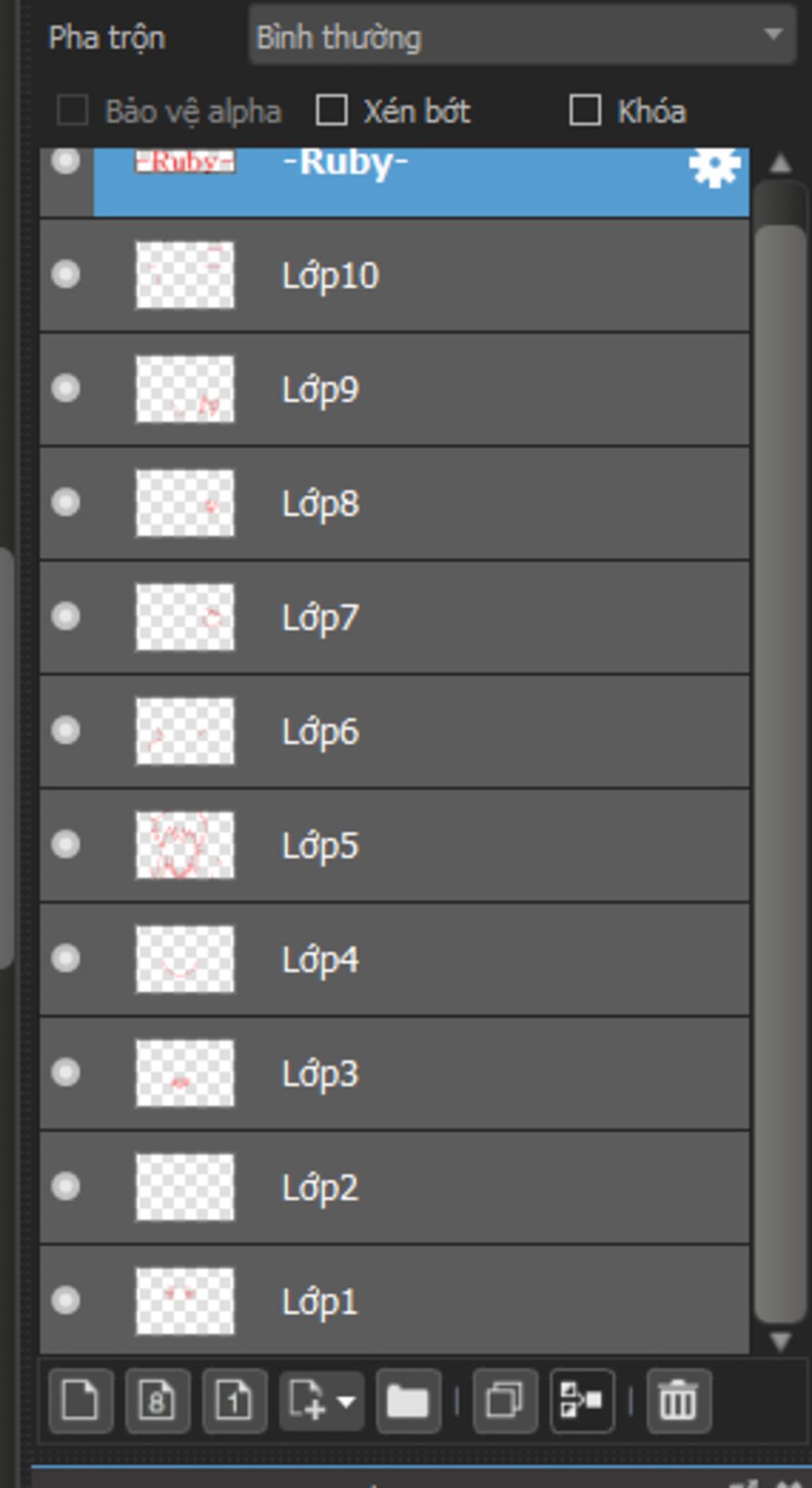This screenshot has width=812, height=1488.
Task: Hide the Lớp5 layer
Action: (x=66, y=844)
